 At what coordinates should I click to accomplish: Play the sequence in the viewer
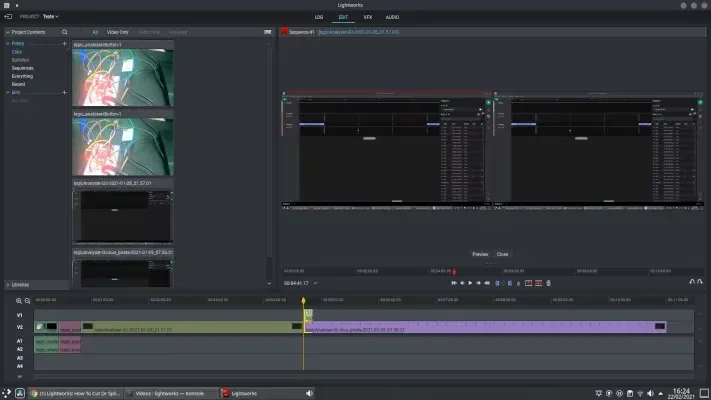[470, 283]
